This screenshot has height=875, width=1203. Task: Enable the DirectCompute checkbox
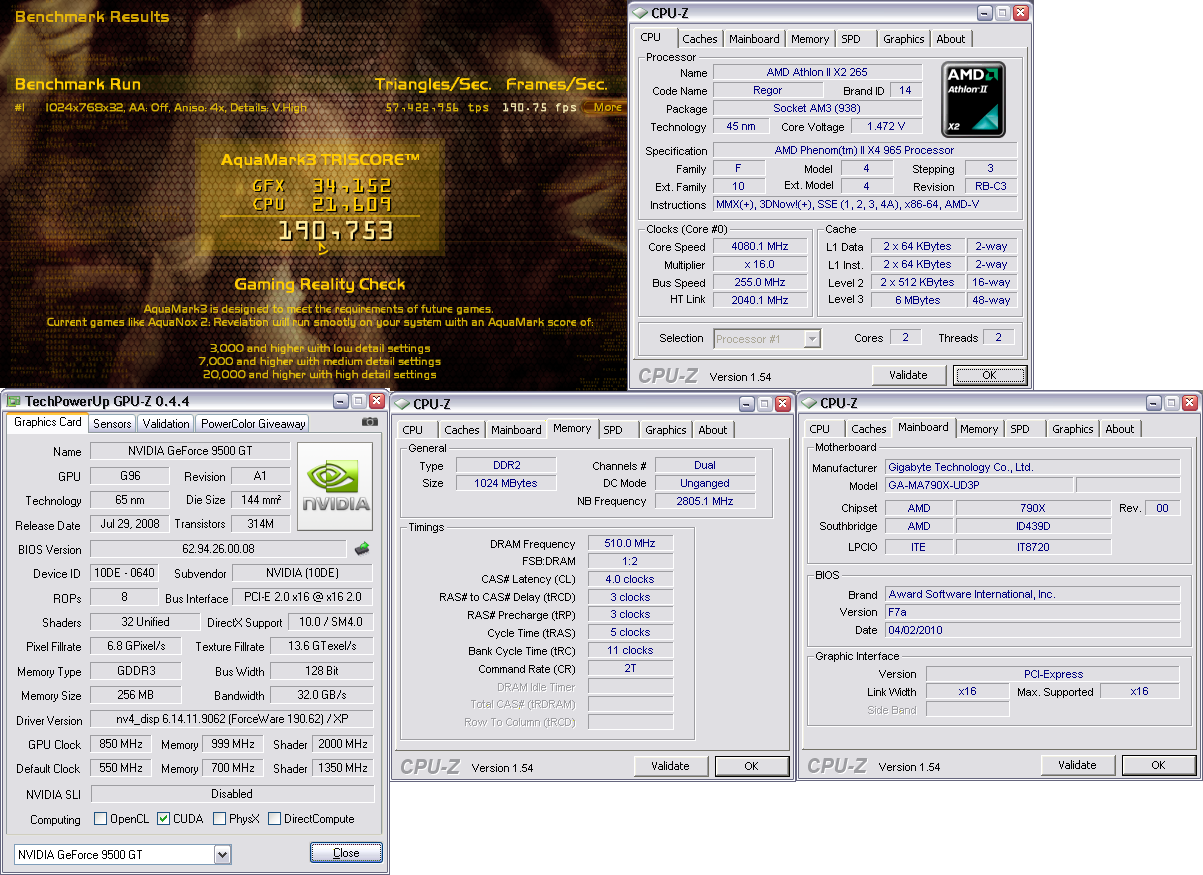point(274,819)
